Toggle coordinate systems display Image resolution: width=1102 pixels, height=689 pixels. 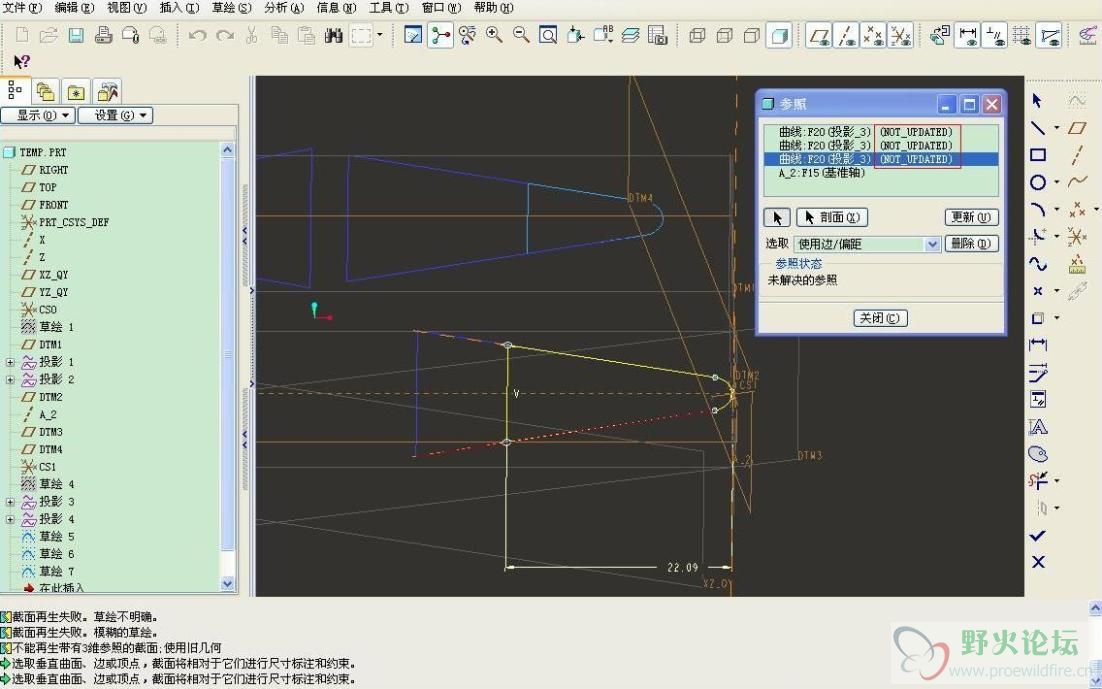click(x=901, y=35)
